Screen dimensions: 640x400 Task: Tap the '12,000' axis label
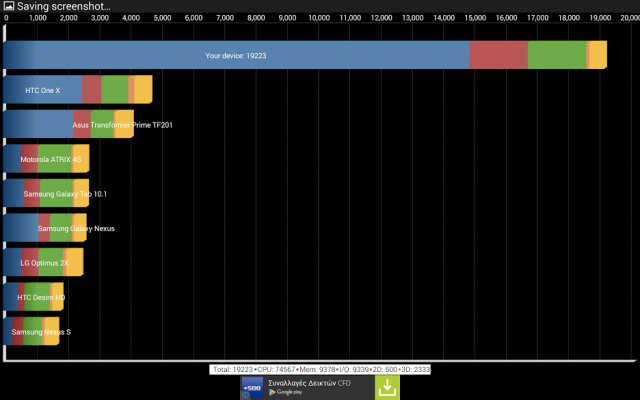381,18
